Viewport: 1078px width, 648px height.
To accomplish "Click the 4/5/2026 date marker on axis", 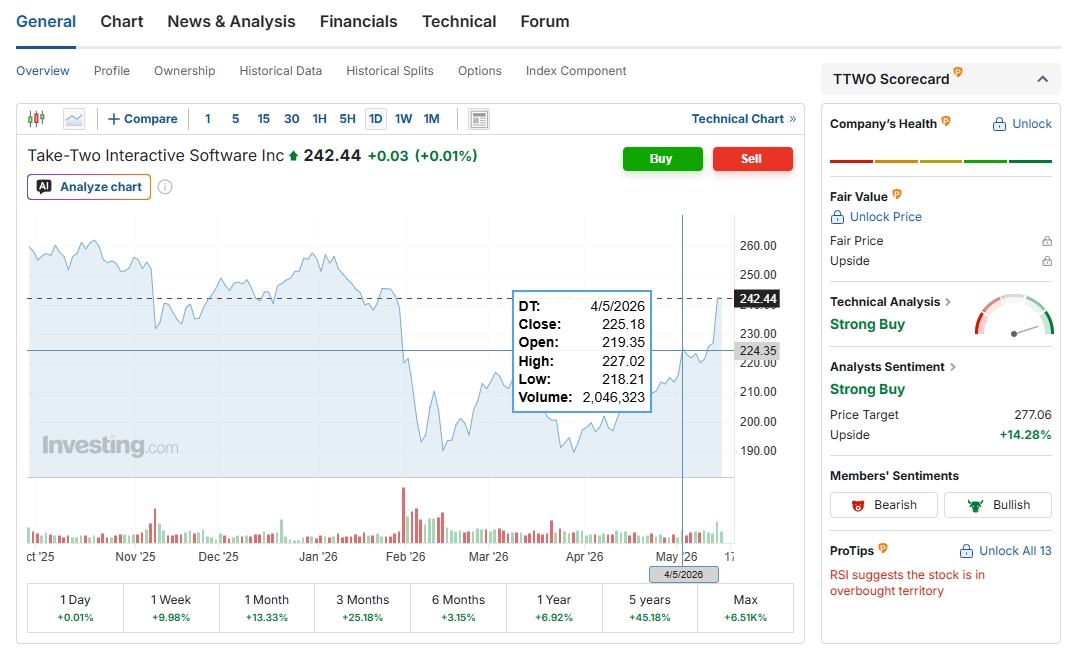I will coord(684,574).
